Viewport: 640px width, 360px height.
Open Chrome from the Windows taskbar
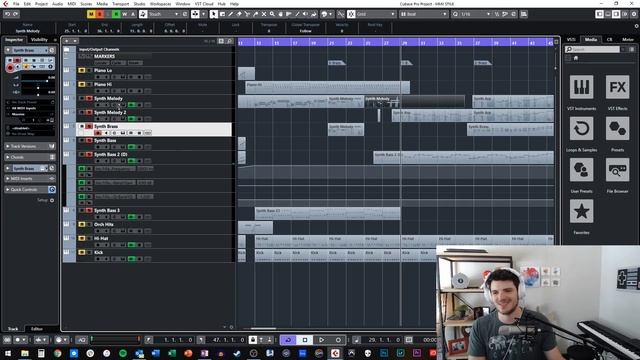(58, 353)
